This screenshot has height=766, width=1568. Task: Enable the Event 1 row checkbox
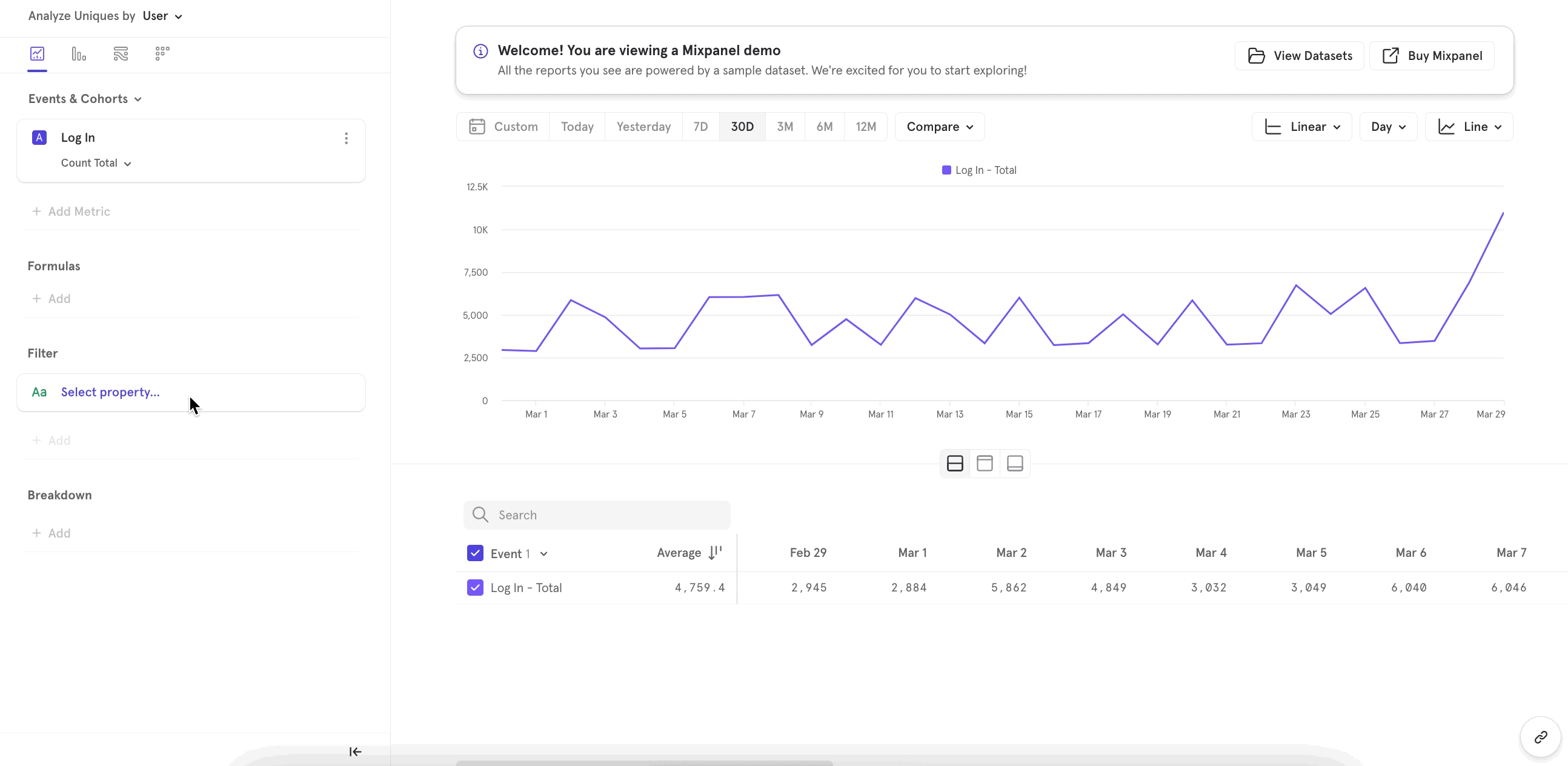(475, 553)
